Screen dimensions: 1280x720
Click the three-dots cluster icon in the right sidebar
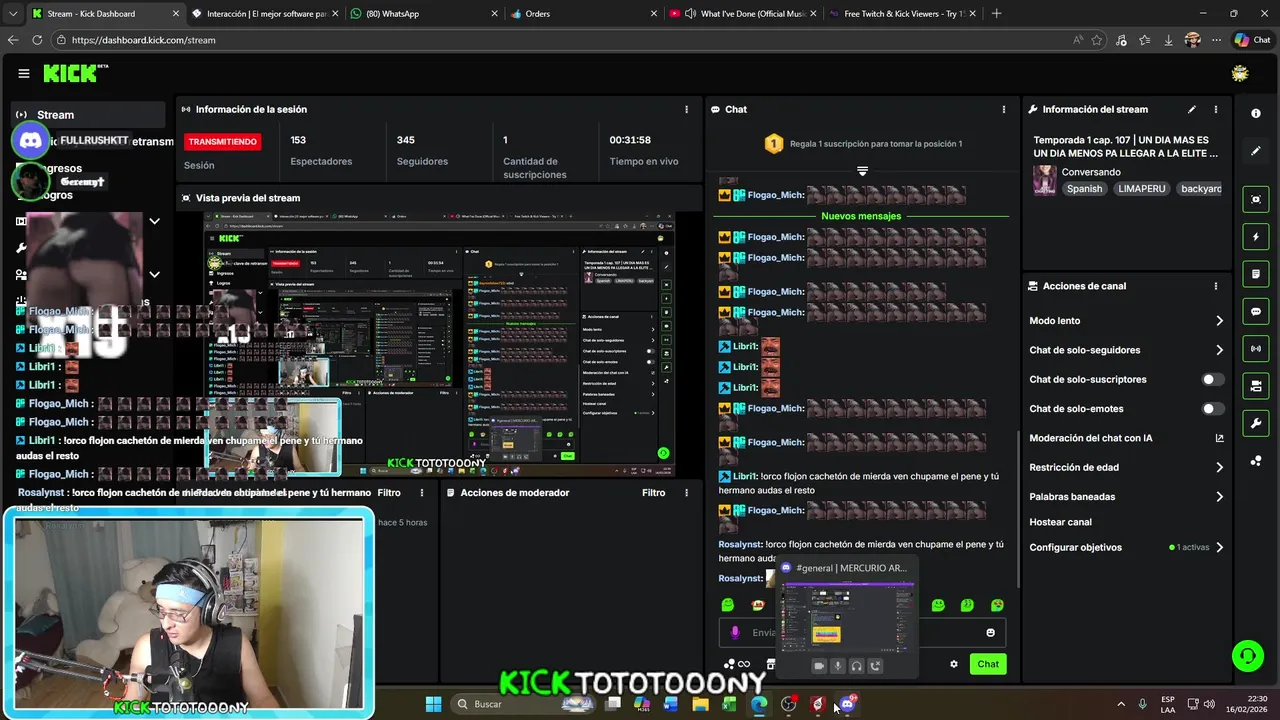pos(1256,461)
